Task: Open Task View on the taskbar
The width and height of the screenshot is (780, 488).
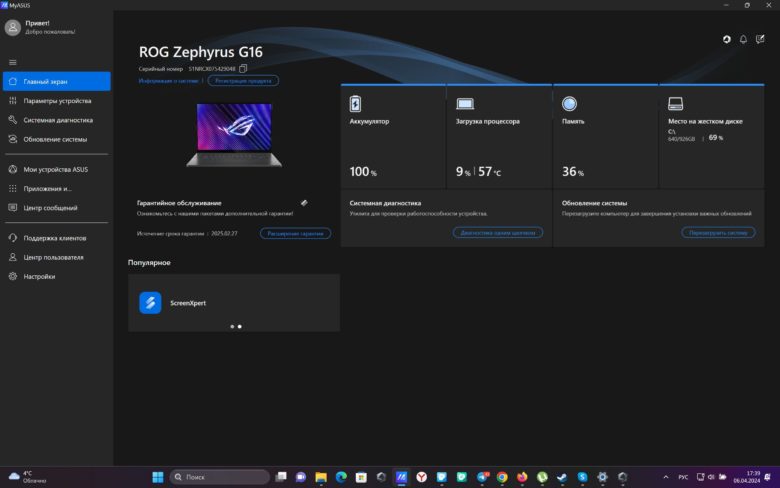Action: (x=281, y=477)
